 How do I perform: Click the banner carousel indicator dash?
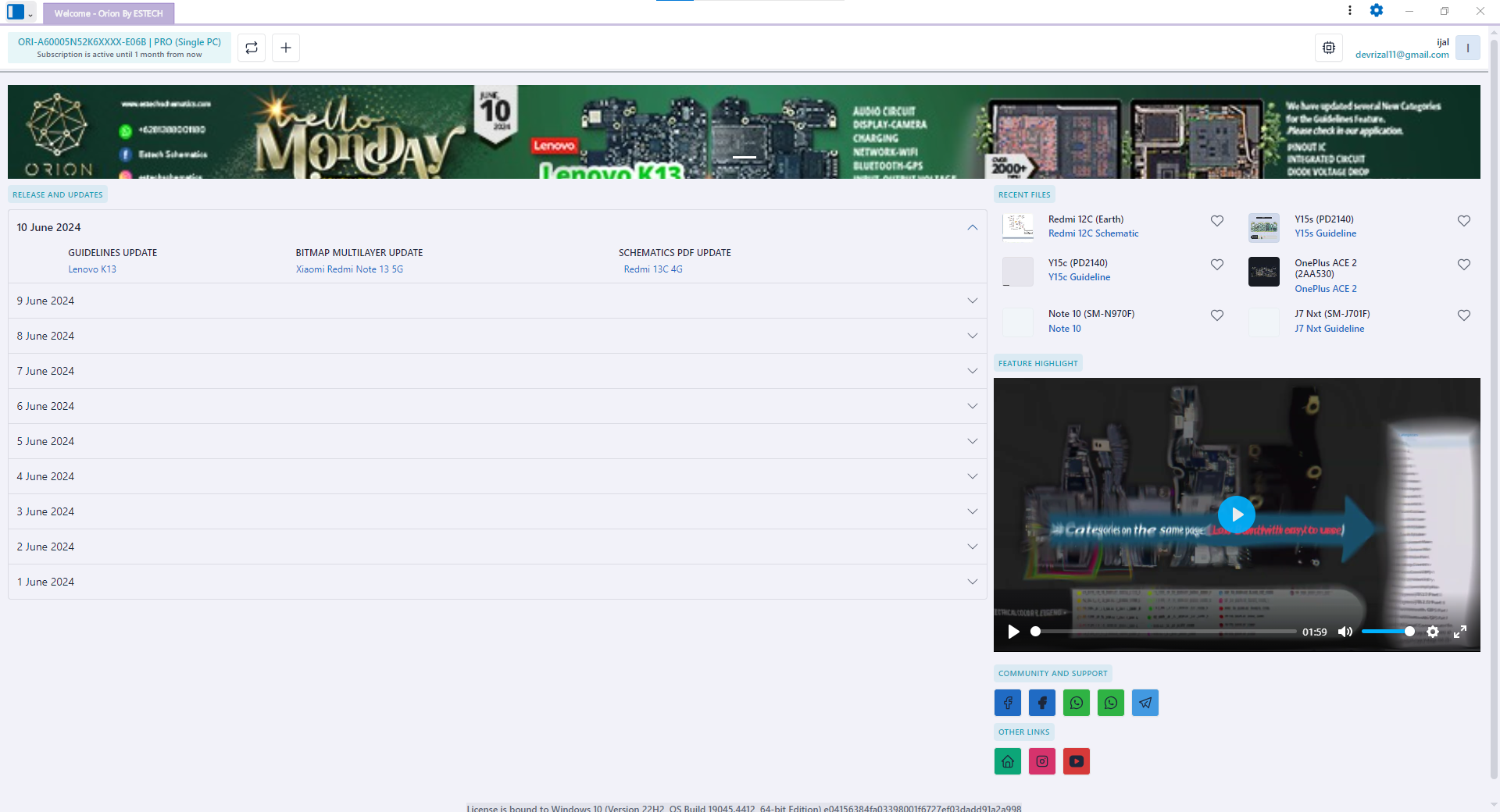tap(744, 157)
